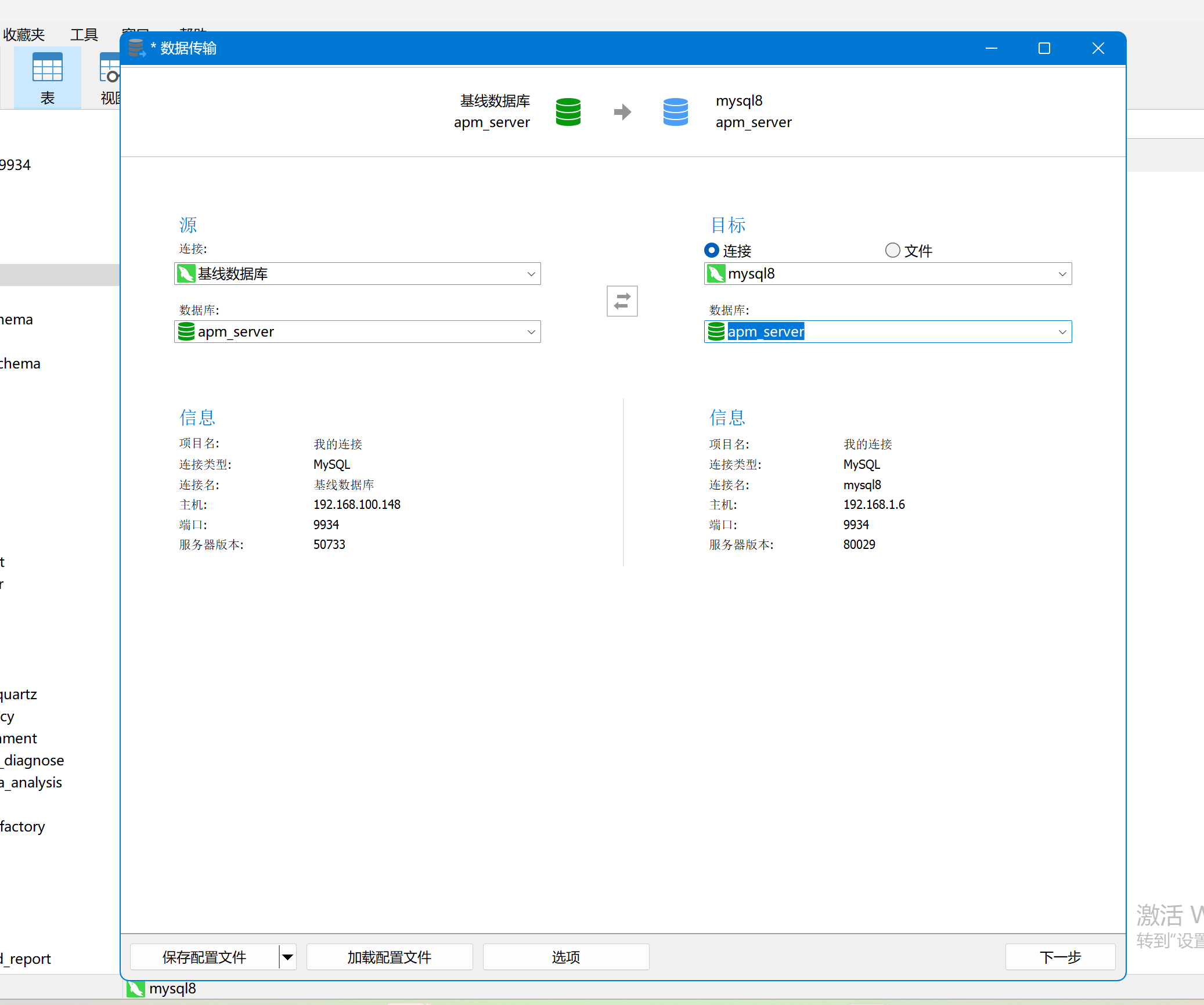
Task: Expand the arrow next to 保存配置文件
Action: tap(287, 957)
